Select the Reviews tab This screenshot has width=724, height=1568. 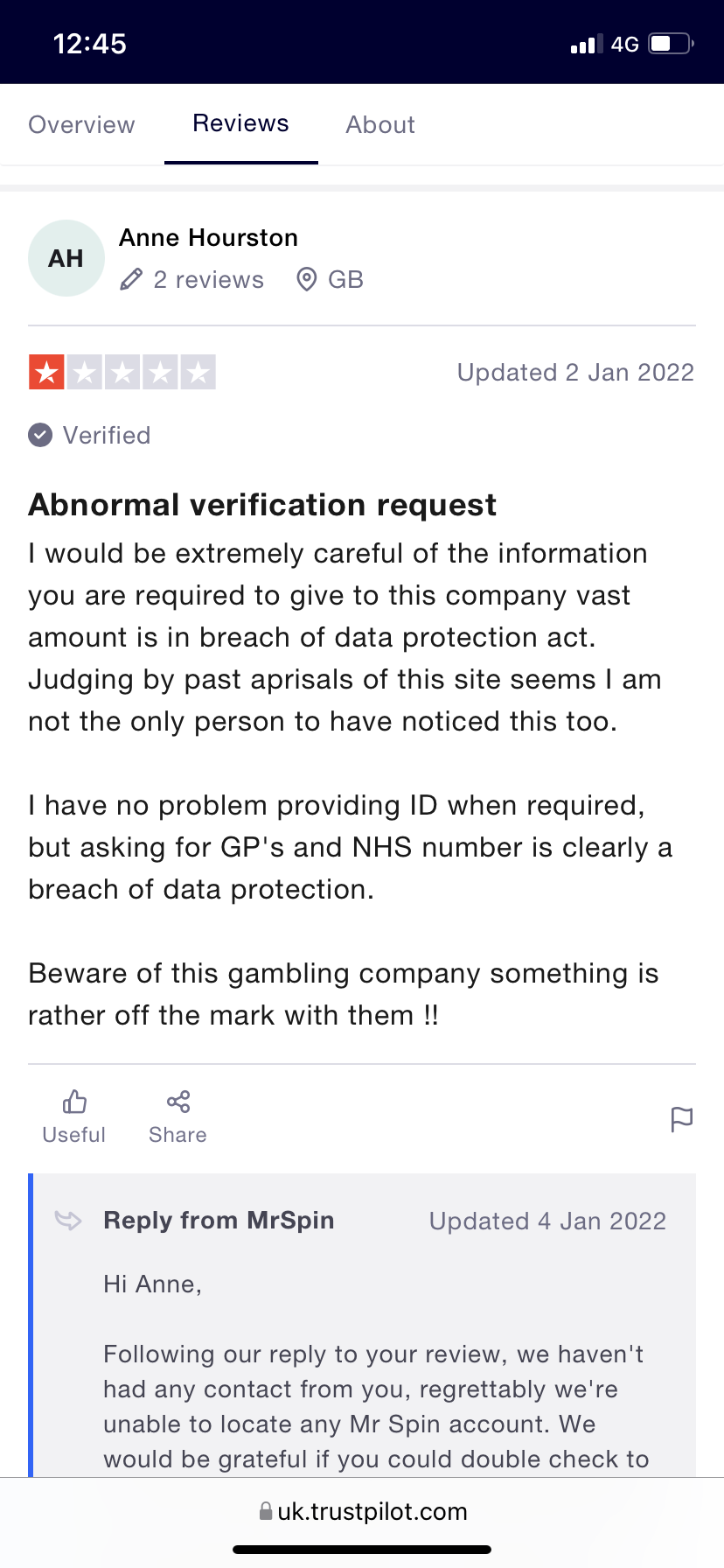coord(240,123)
